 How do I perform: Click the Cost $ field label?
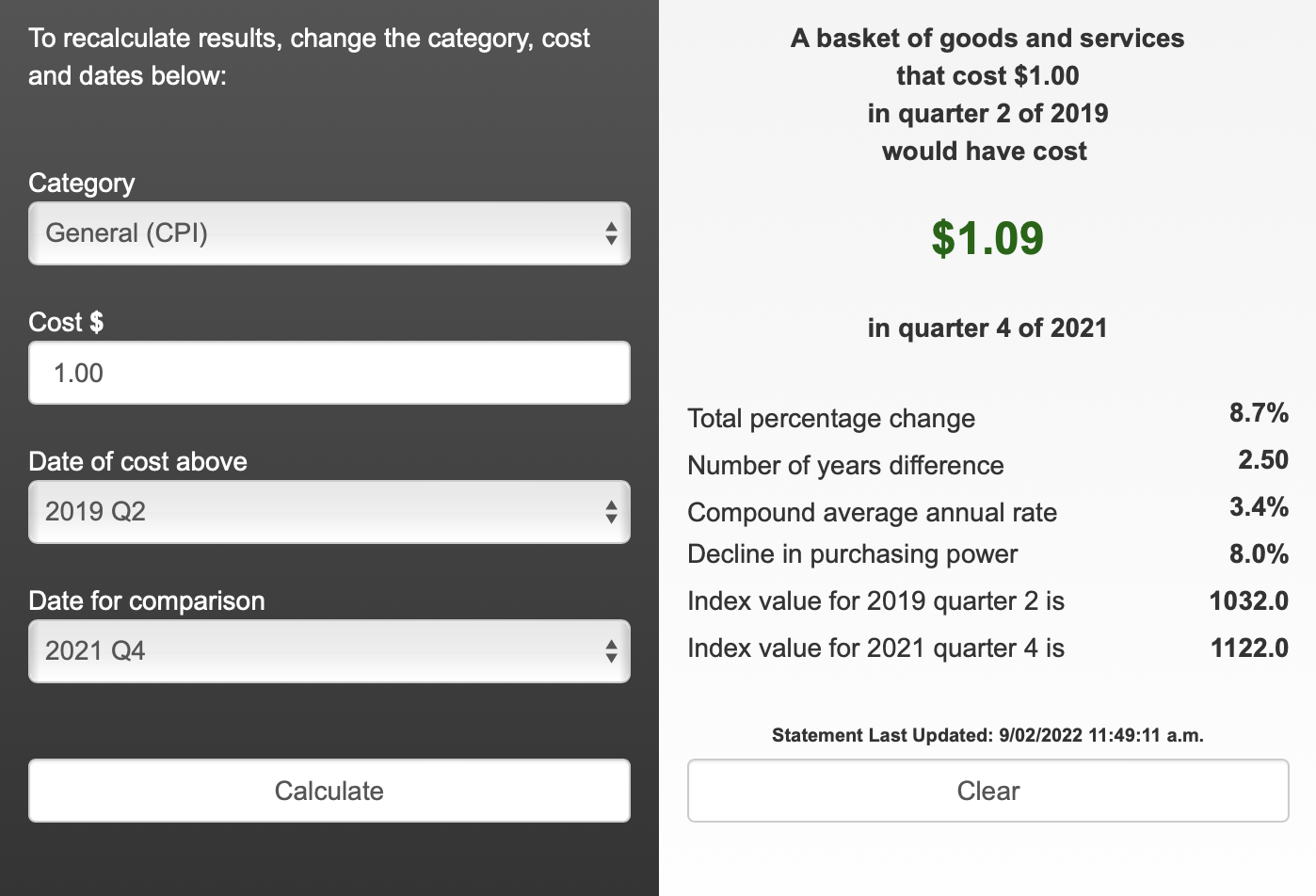click(66, 322)
